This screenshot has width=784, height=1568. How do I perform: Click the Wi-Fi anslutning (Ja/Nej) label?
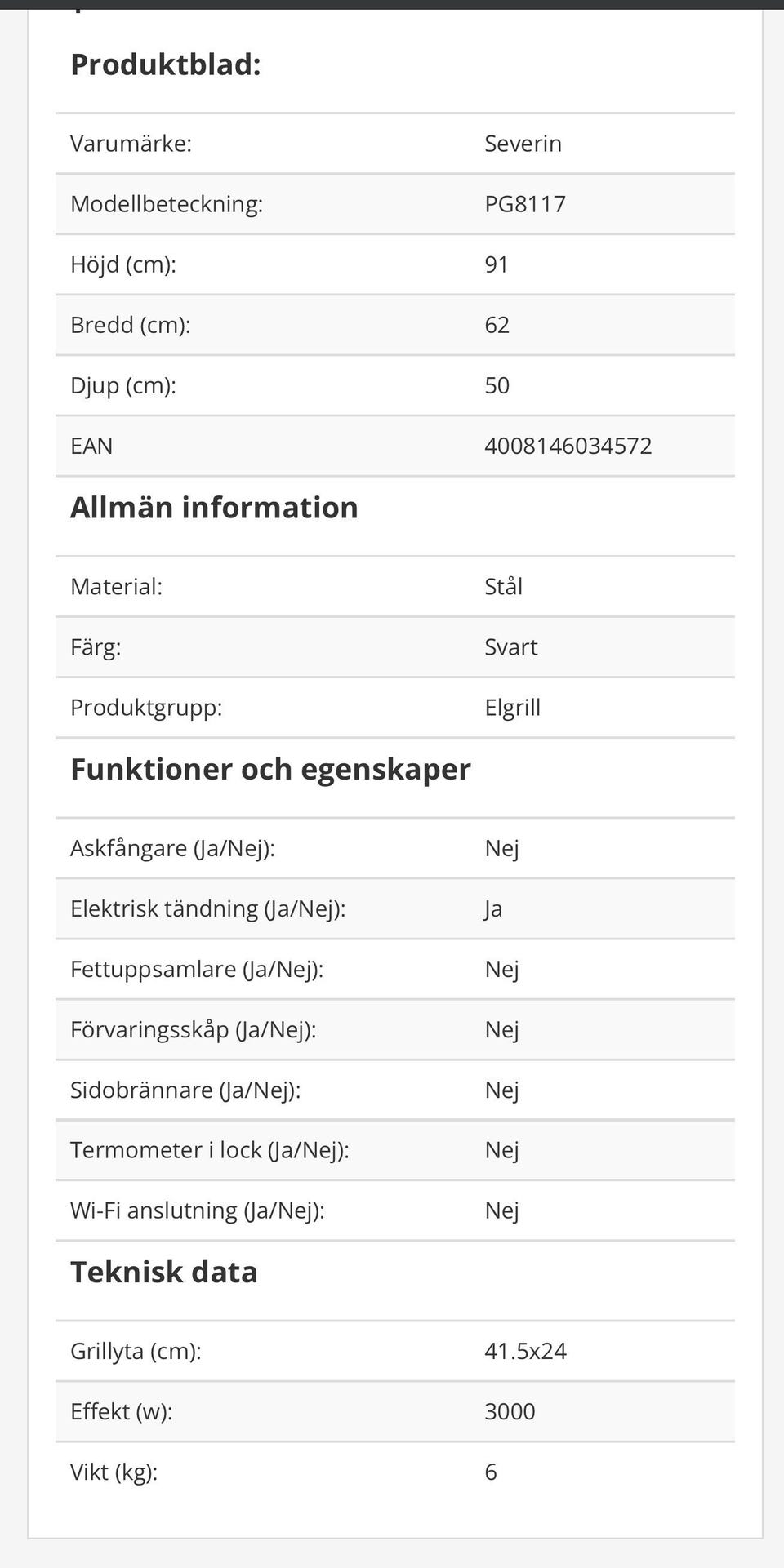(198, 1210)
